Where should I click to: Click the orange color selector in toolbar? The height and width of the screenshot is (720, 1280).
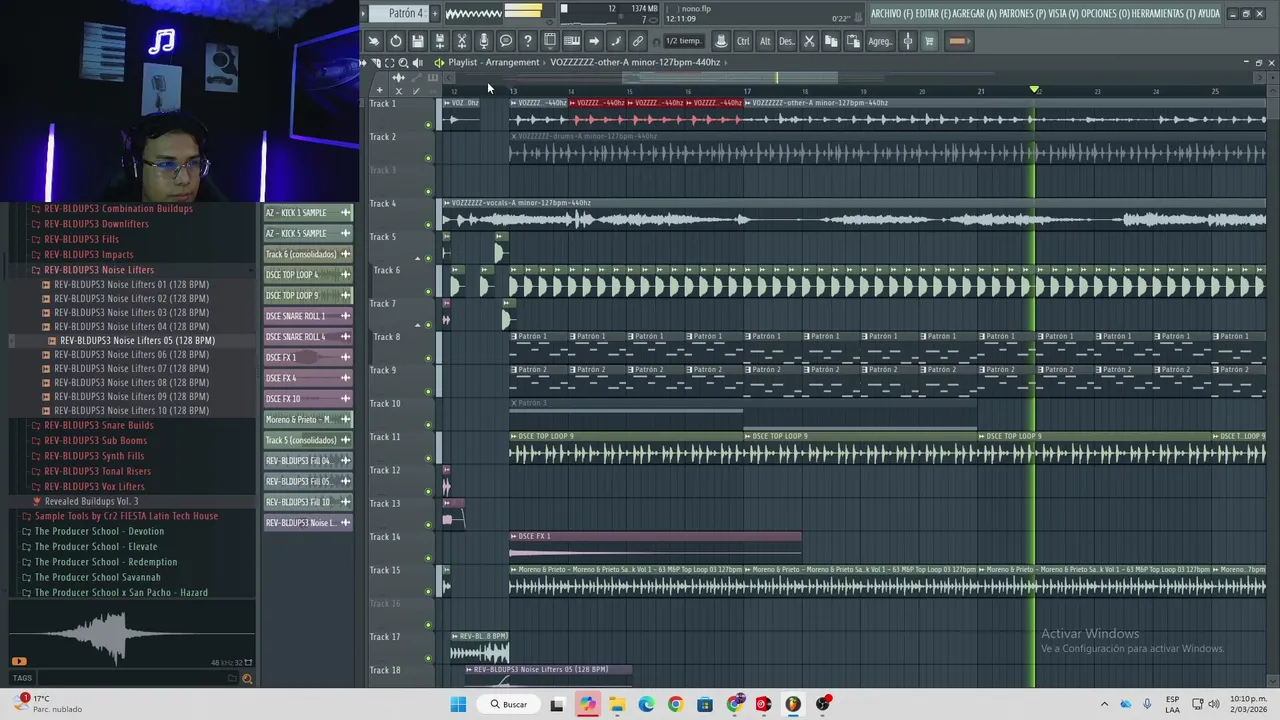pos(958,41)
